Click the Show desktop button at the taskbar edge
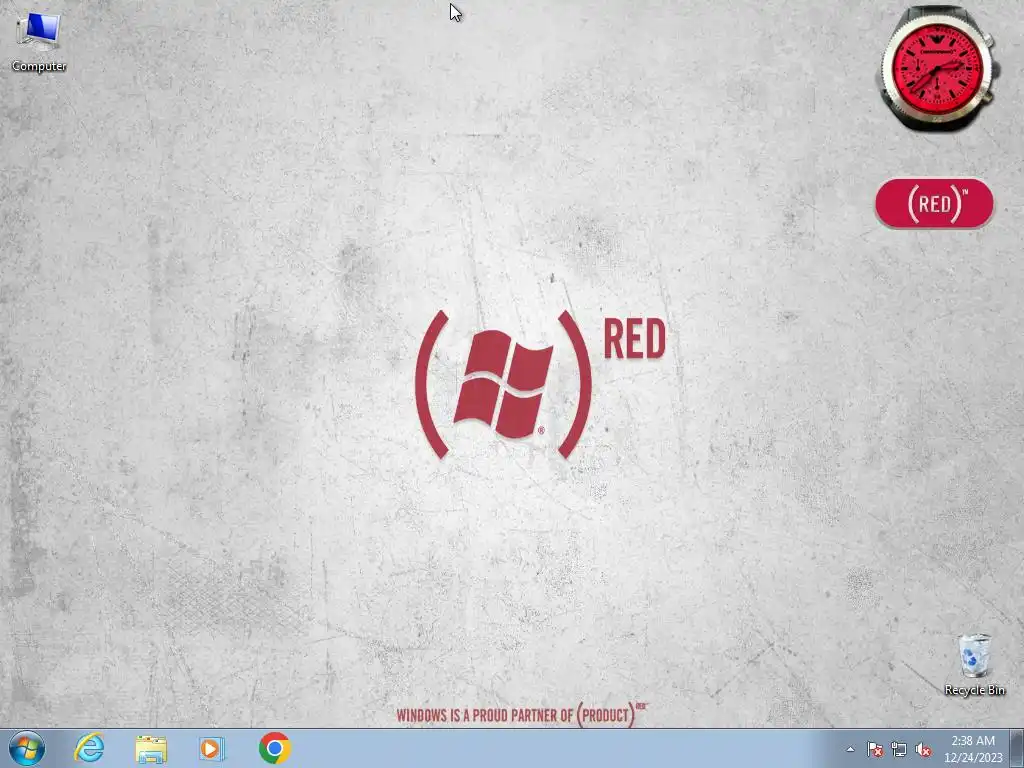This screenshot has height=768, width=1024. click(1017, 749)
